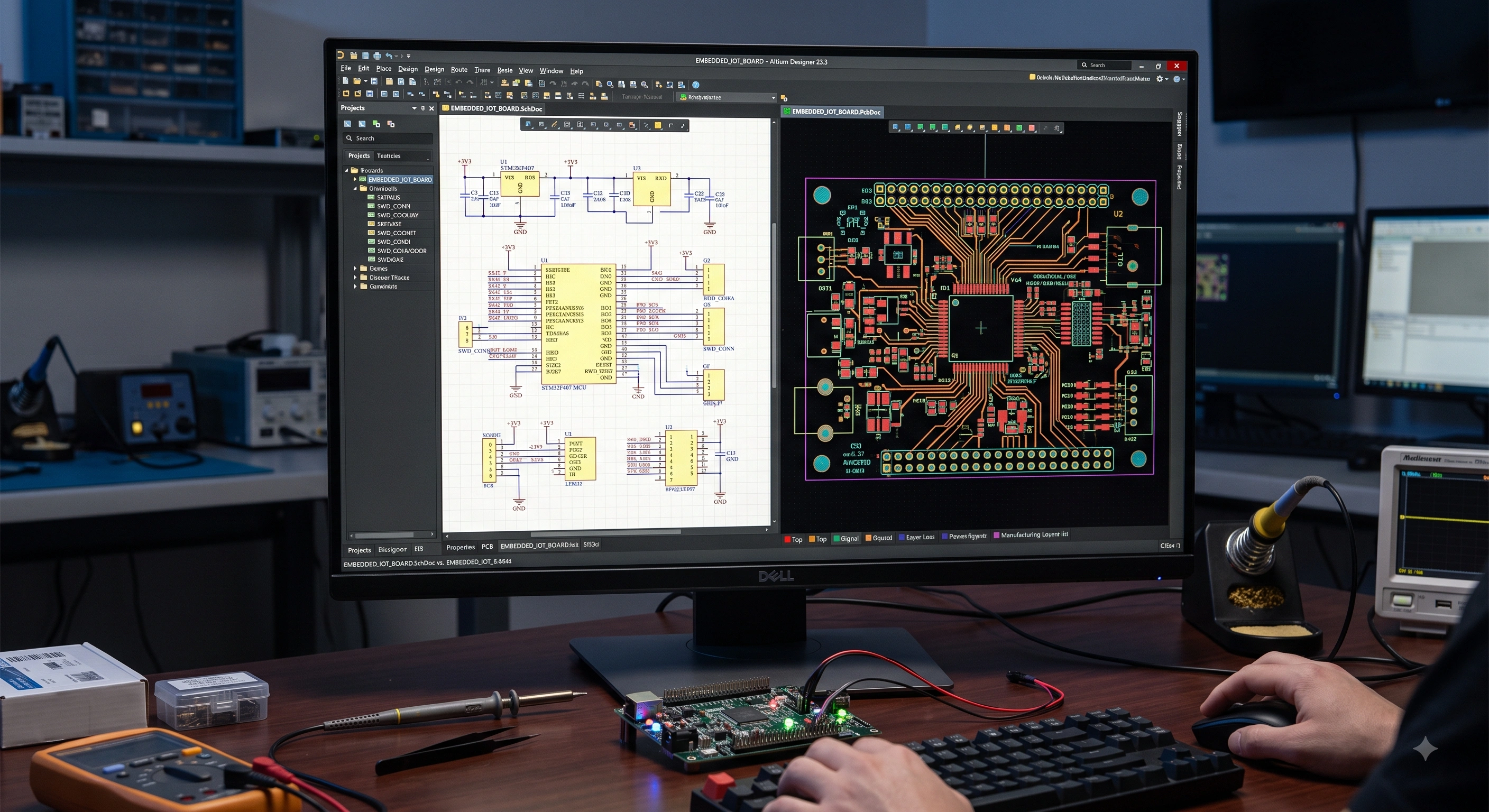This screenshot has width=1489, height=812.
Task: Toggle the Gqutcd layer
Action: tap(879, 538)
